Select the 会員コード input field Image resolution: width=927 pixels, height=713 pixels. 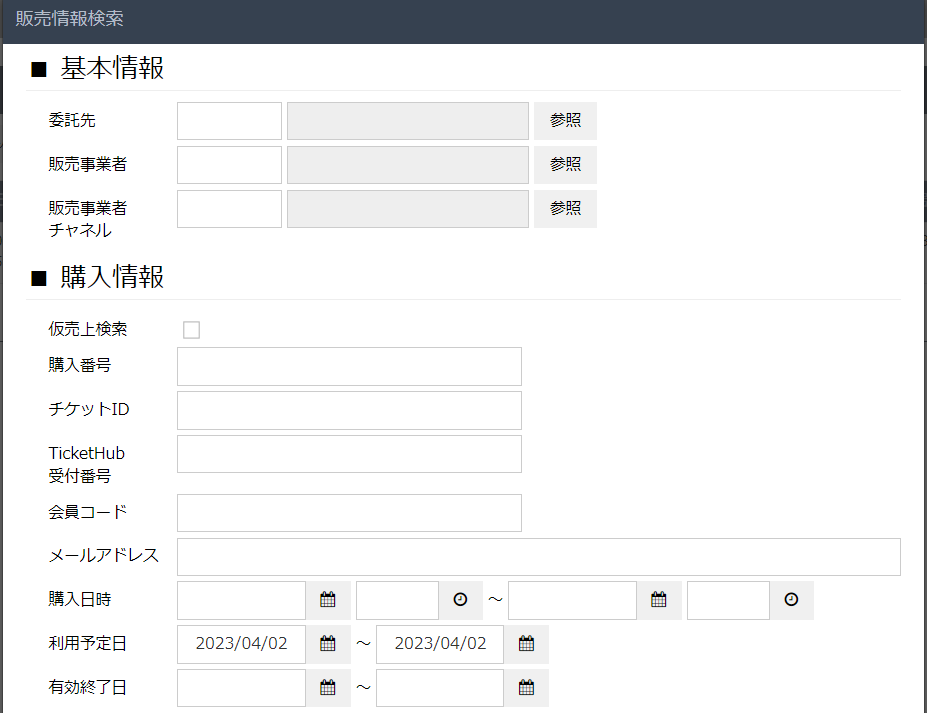pyautogui.click(x=349, y=513)
